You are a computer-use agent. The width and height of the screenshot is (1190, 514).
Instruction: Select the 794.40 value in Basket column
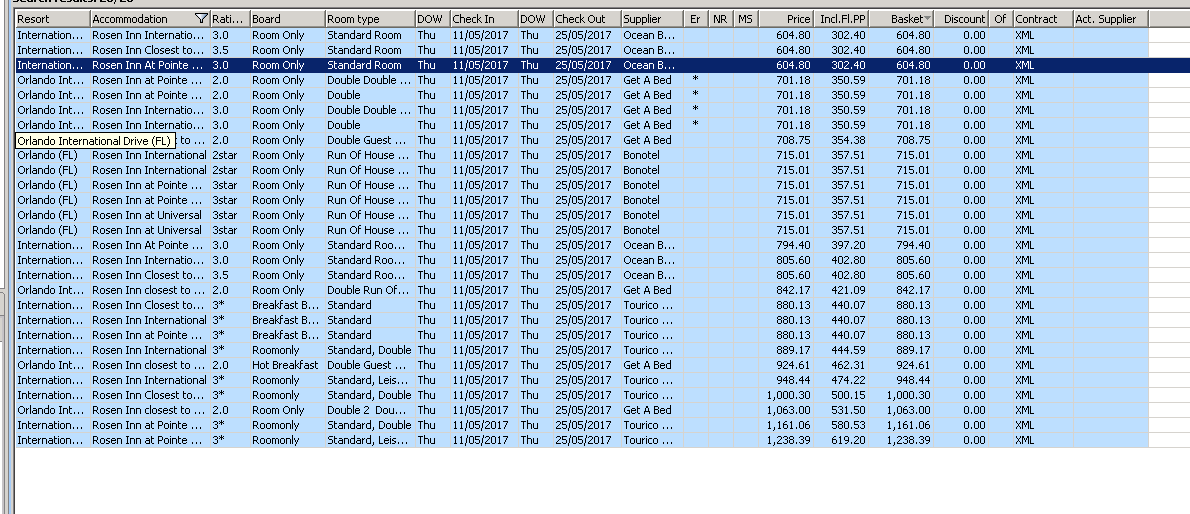[x=913, y=245]
